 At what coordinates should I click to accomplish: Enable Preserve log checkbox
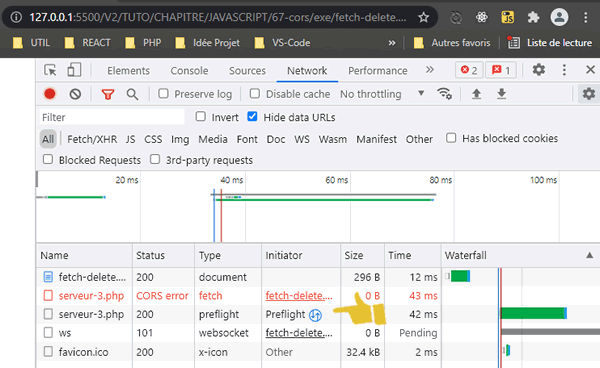(x=163, y=93)
